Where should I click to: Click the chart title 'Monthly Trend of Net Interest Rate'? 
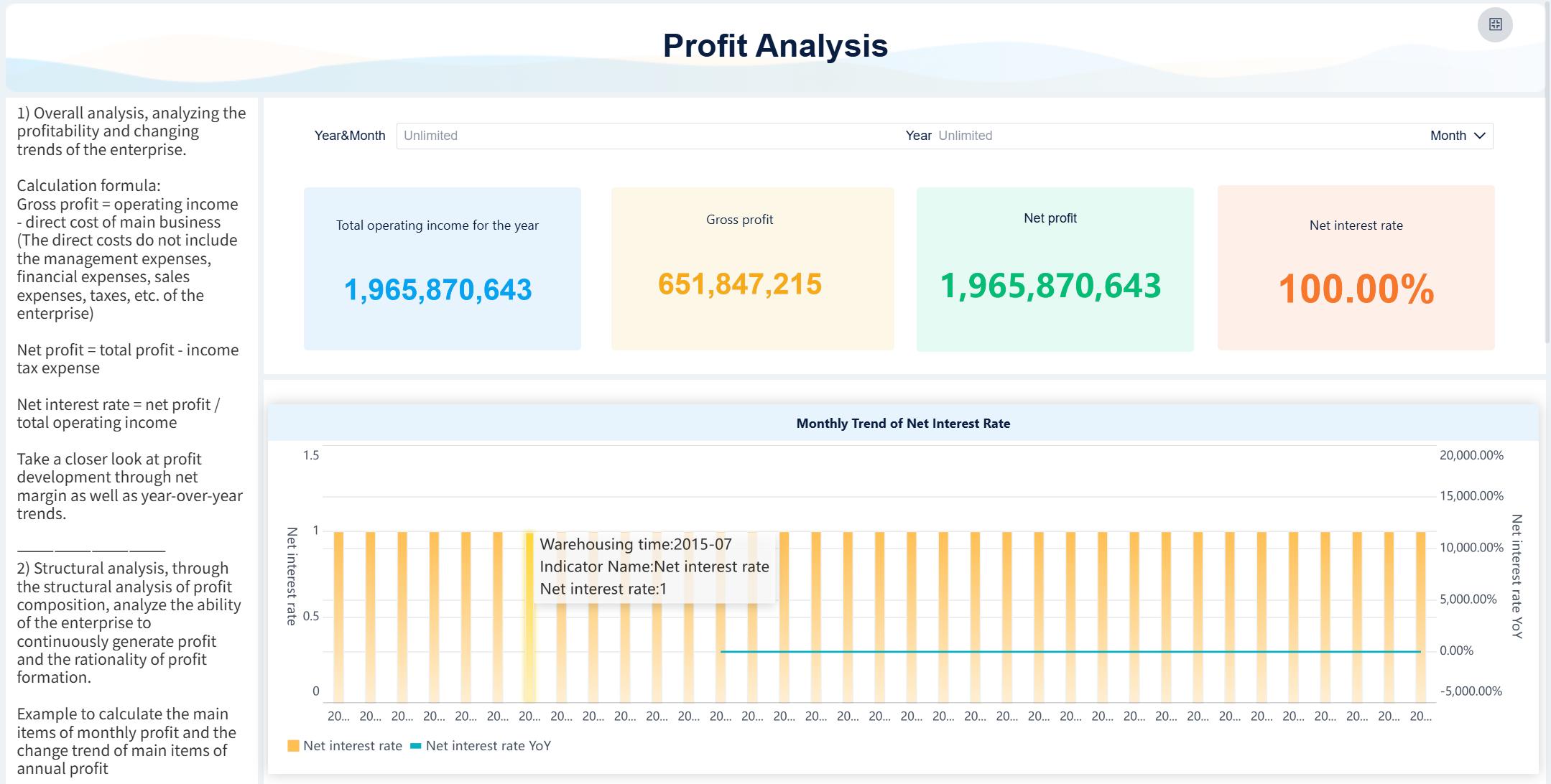click(x=902, y=424)
